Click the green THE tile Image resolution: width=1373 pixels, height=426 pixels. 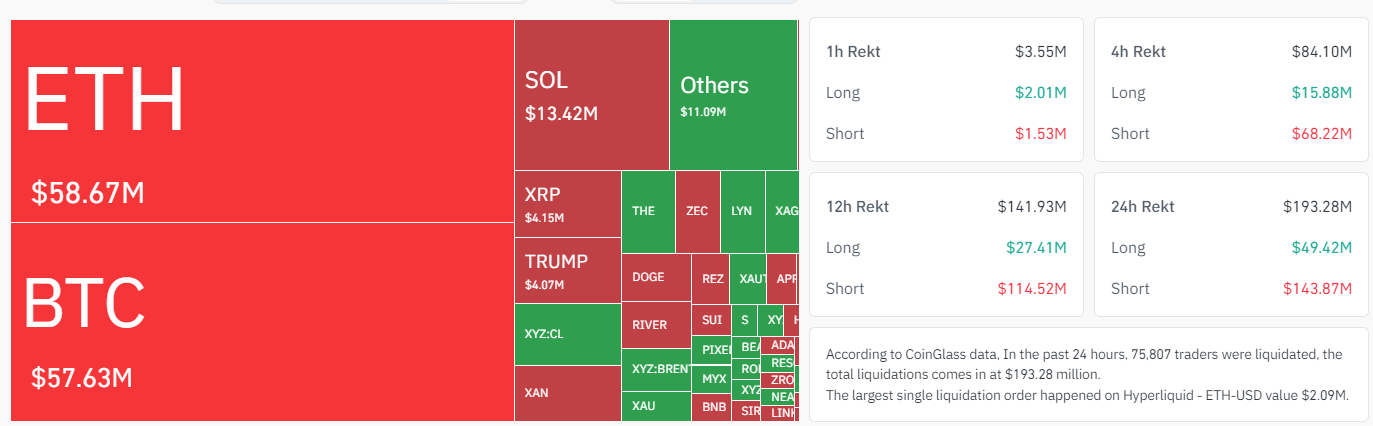pos(647,211)
